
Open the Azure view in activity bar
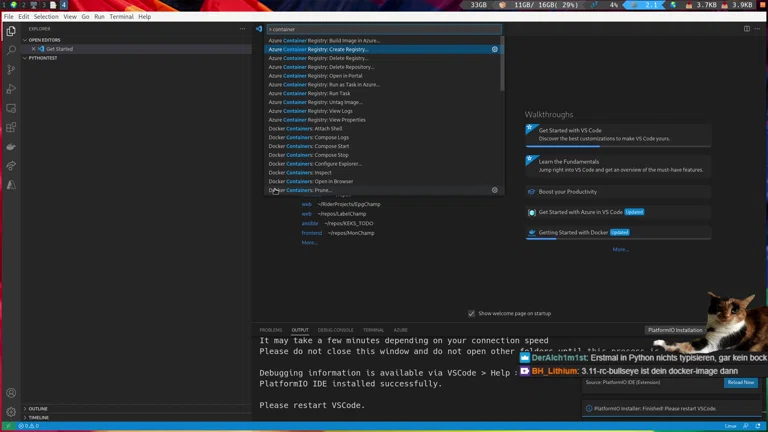point(11,185)
